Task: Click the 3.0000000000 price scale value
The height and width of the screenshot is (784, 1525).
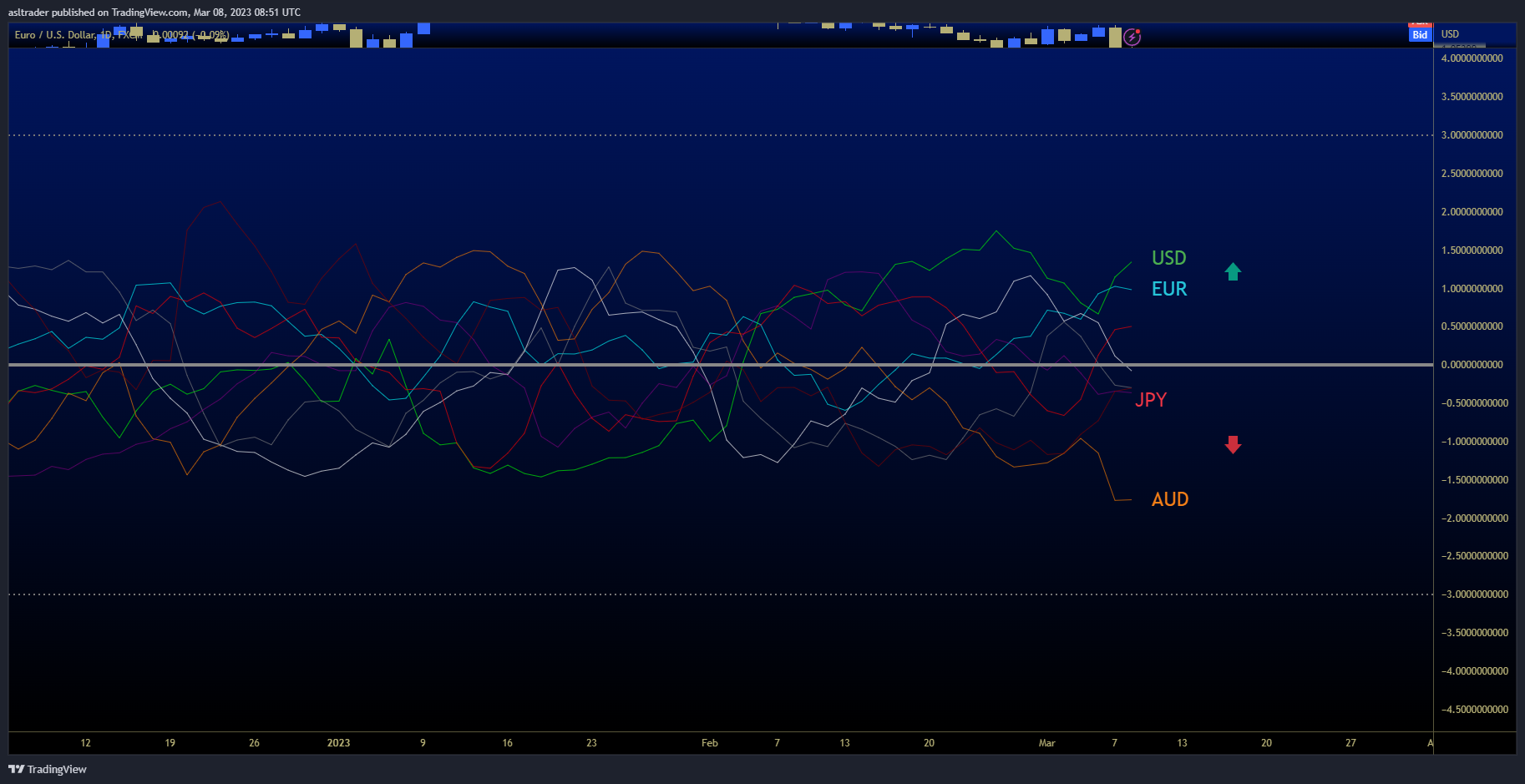Action: pos(1472,135)
